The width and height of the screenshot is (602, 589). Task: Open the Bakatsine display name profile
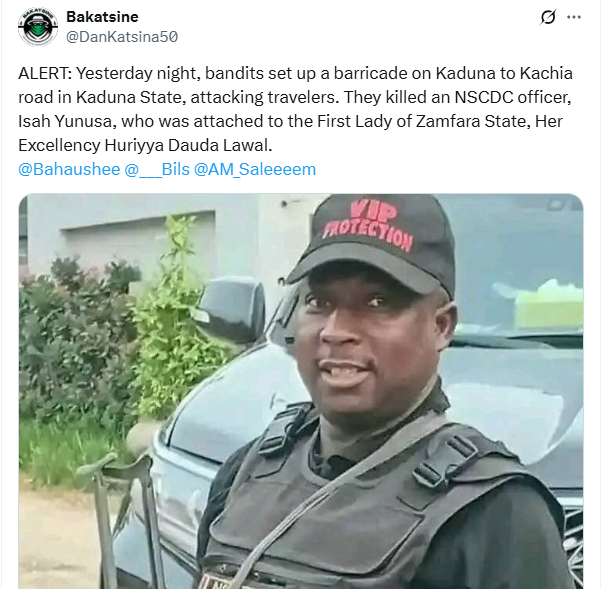click(x=102, y=17)
